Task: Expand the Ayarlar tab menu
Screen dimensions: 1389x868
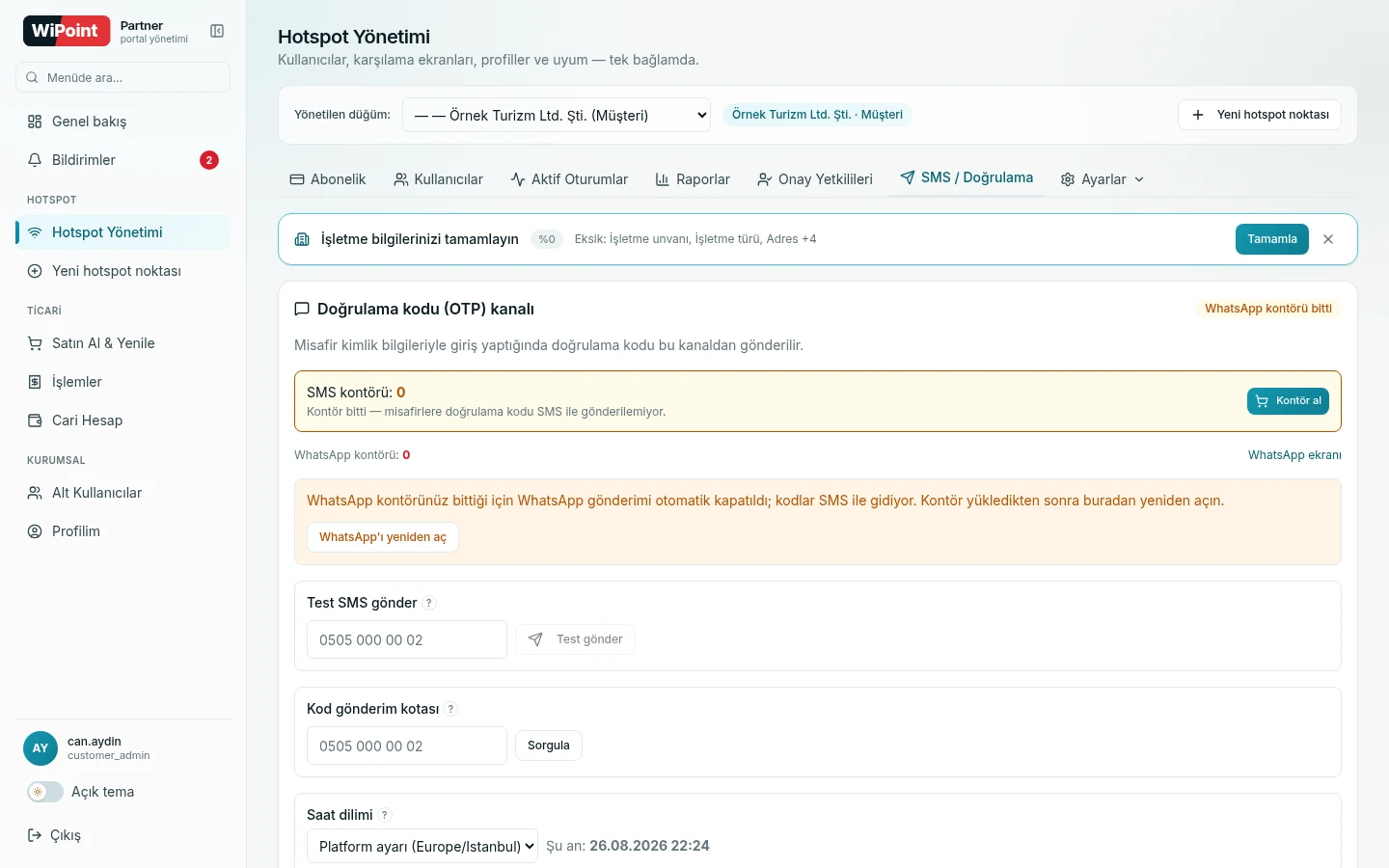Action: pyautogui.click(x=1103, y=179)
